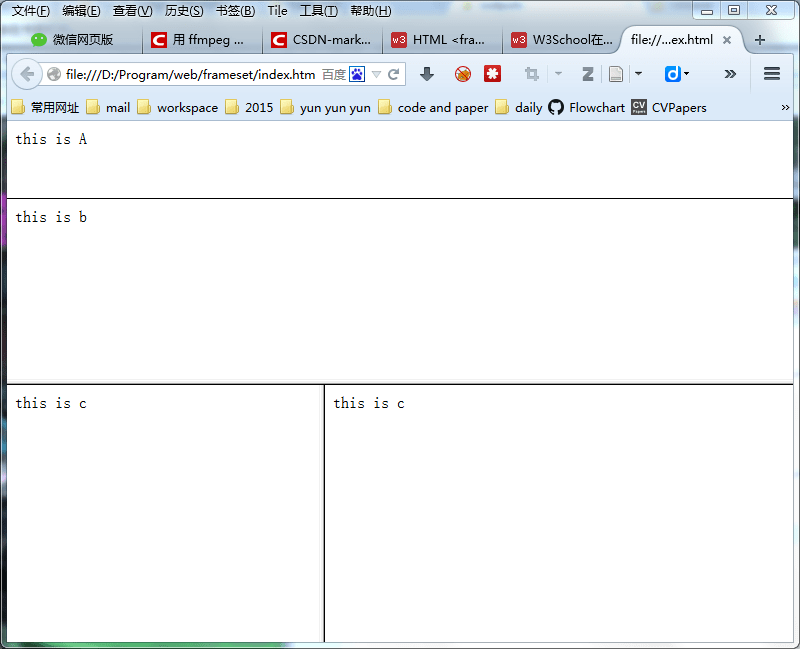Click the page document icon in toolbar
The width and height of the screenshot is (800, 649).
click(614, 74)
